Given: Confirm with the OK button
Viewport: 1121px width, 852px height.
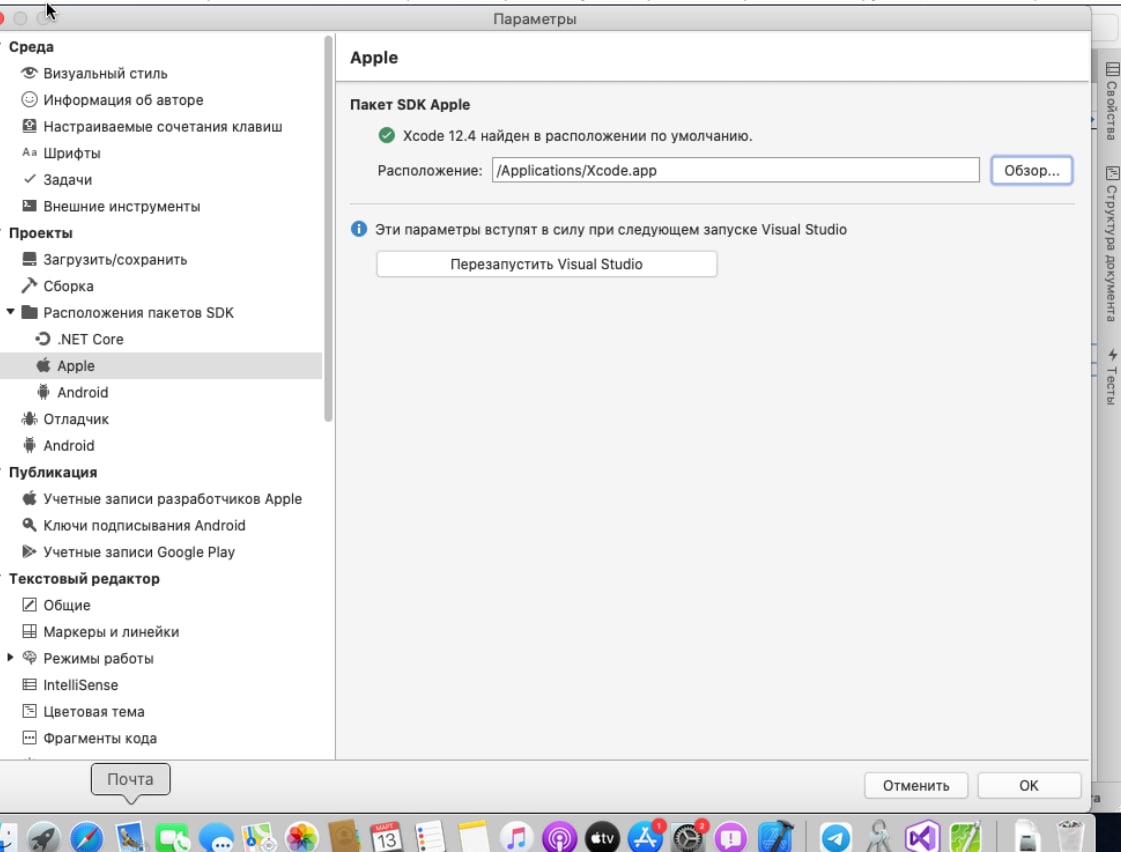Looking at the screenshot, I should point(1028,786).
